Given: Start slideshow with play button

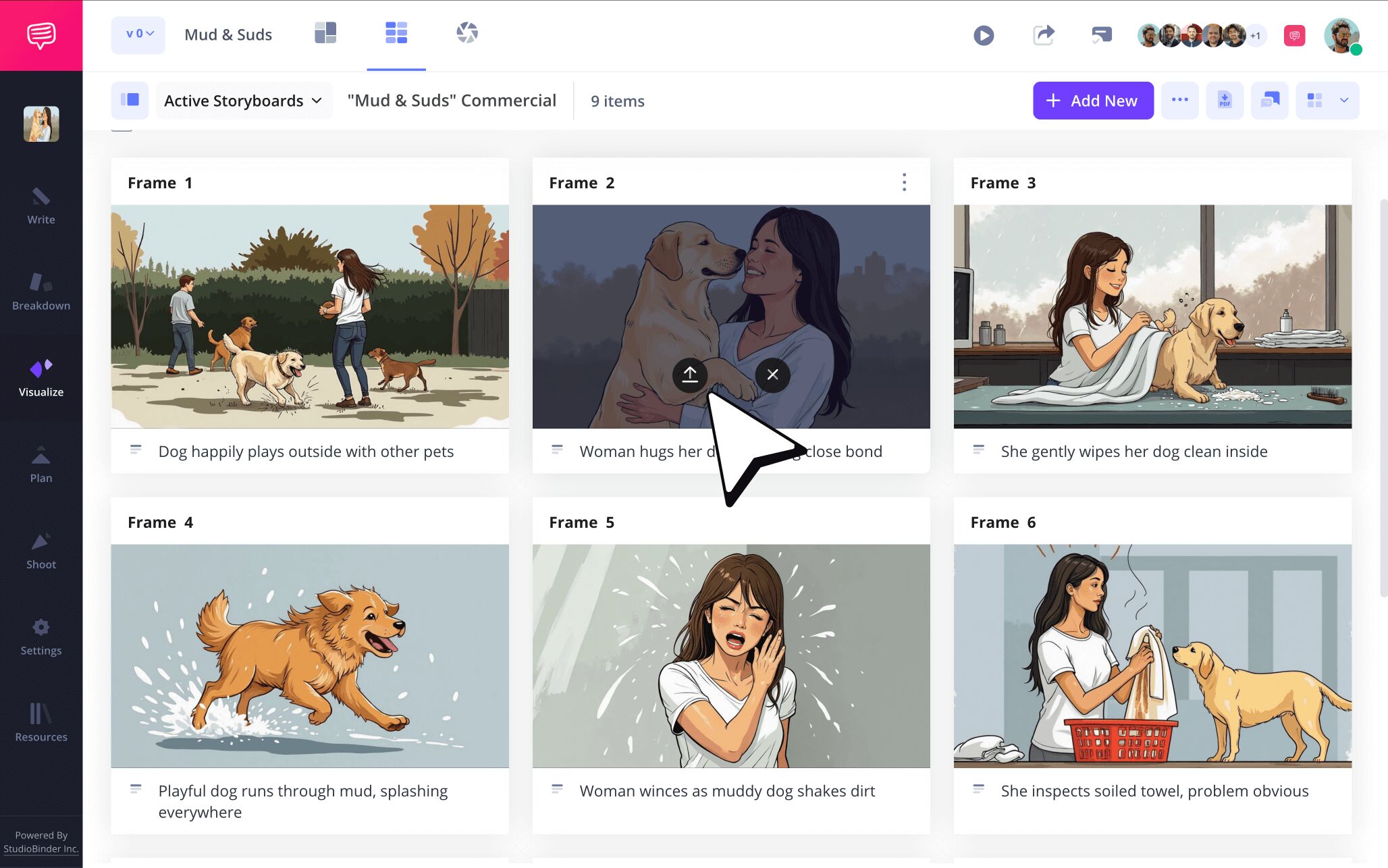Looking at the screenshot, I should (984, 35).
